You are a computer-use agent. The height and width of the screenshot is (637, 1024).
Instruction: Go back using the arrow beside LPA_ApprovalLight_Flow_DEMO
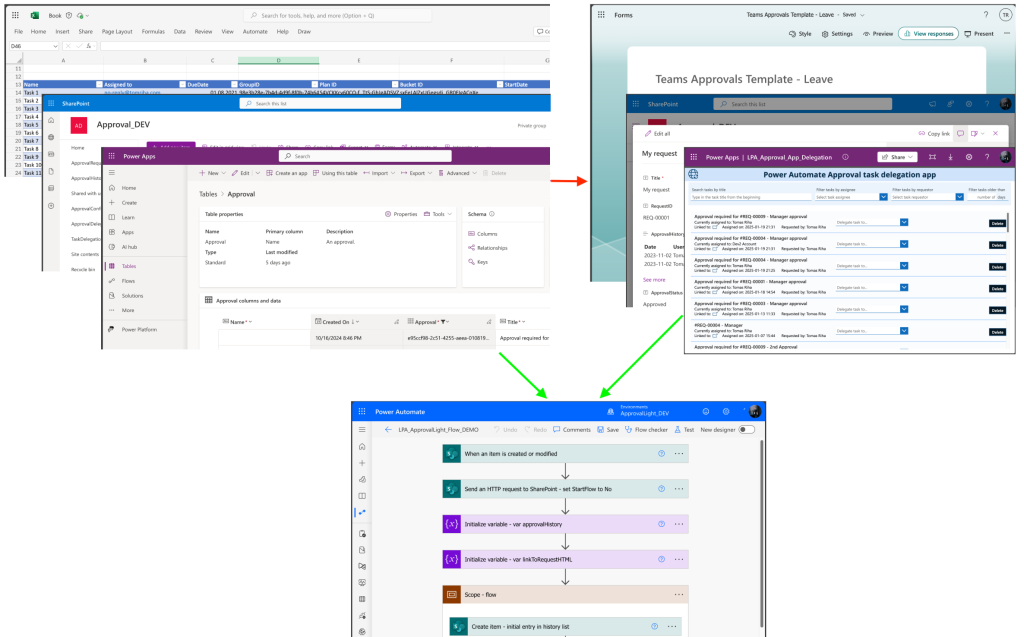388,429
